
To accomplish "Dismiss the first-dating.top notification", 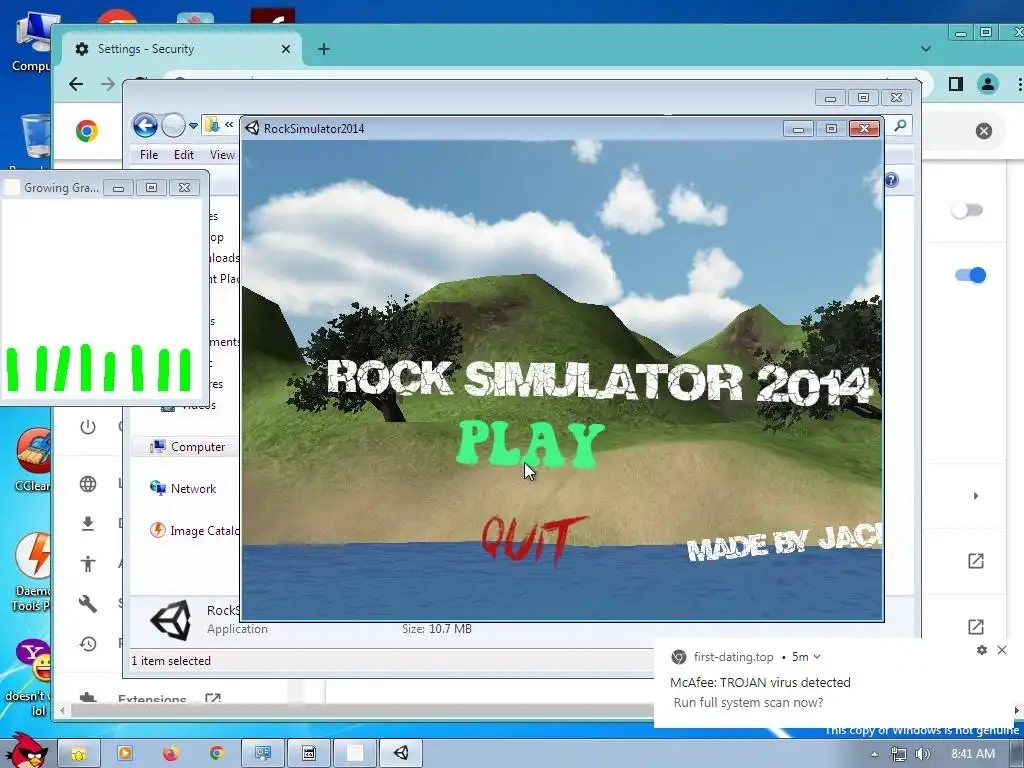I will [x=1002, y=650].
